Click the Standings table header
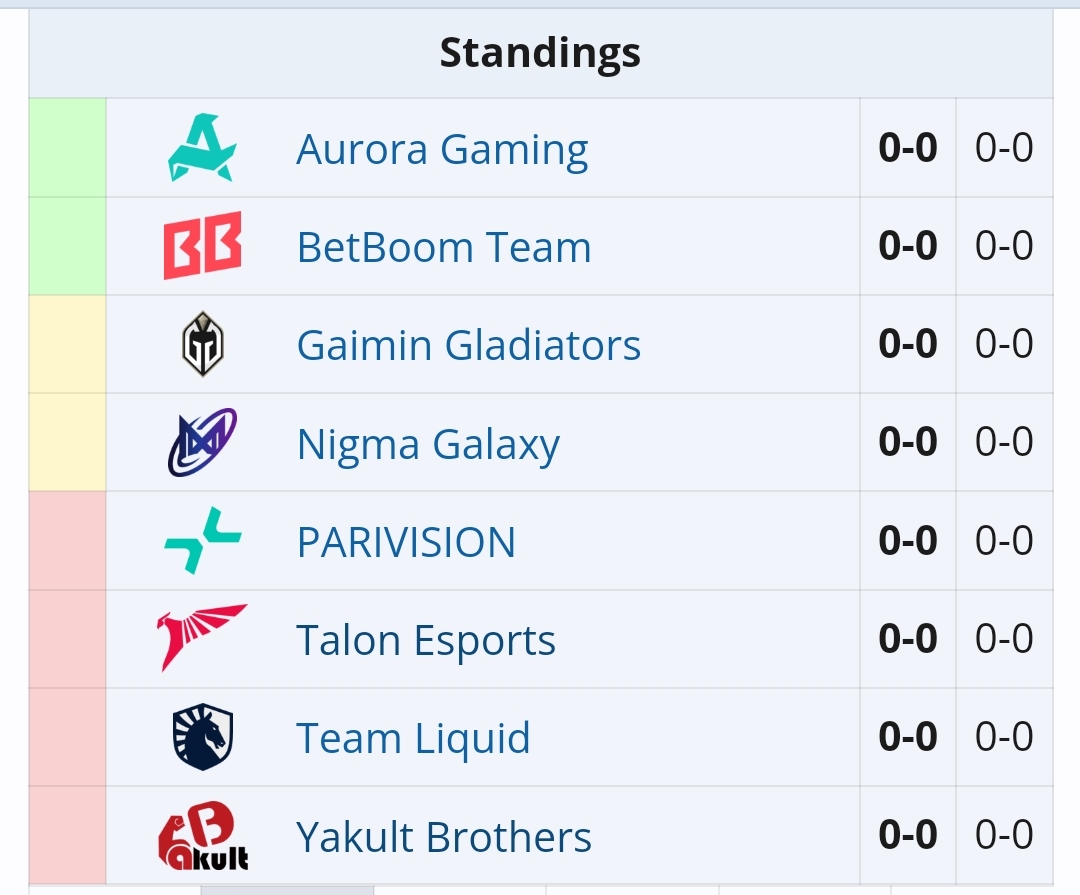The width and height of the screenshot is (1080, 895). point(540,53)
